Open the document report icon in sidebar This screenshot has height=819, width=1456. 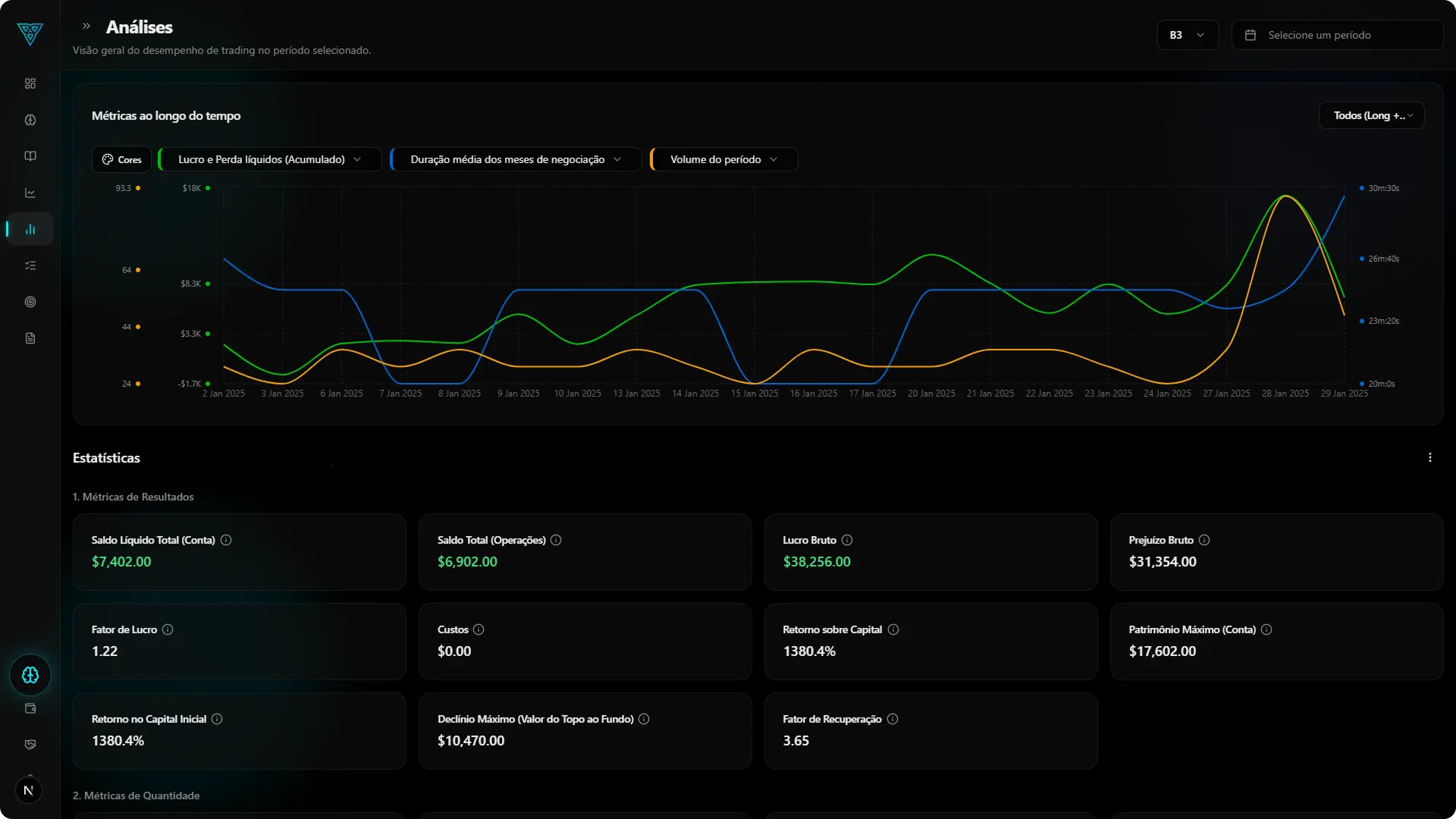pyautogui.click(x=30, y=338)
